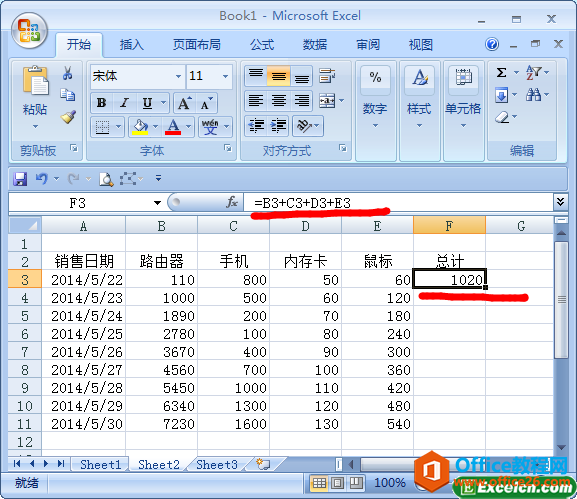Click the text orientation icon
This screenshot has width=577, height=499.
coord(305,125)
